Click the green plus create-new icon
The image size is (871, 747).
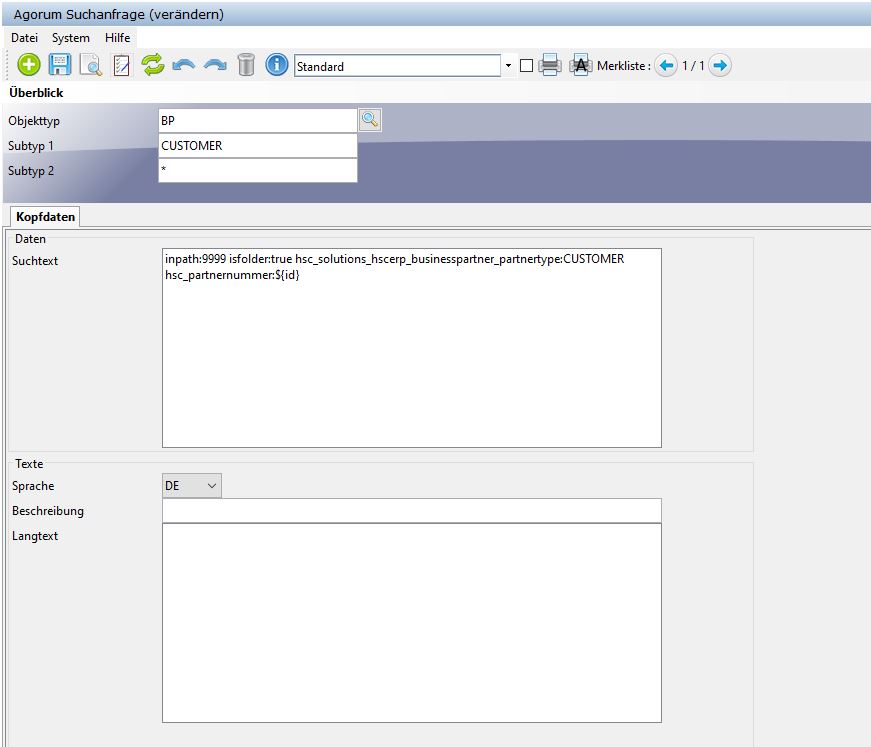29,66
